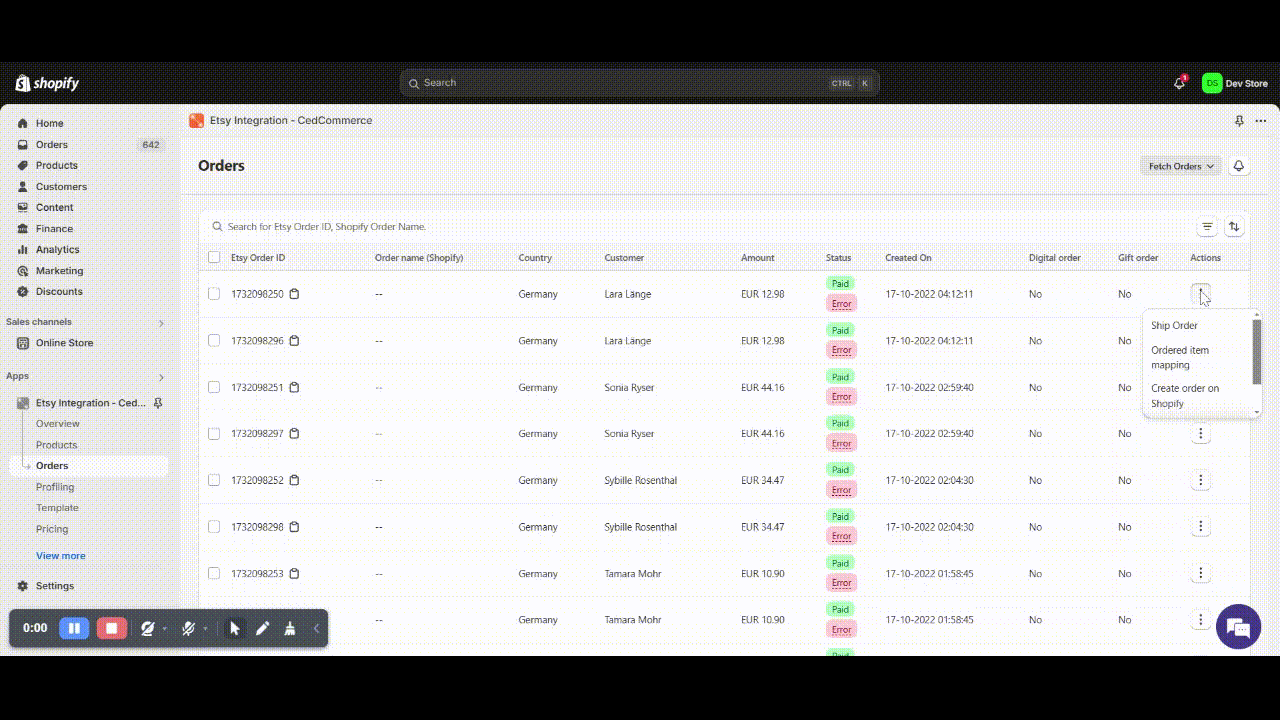Pause the recording with the blue button
The image size is (1280, 720).
coord(74,628)
